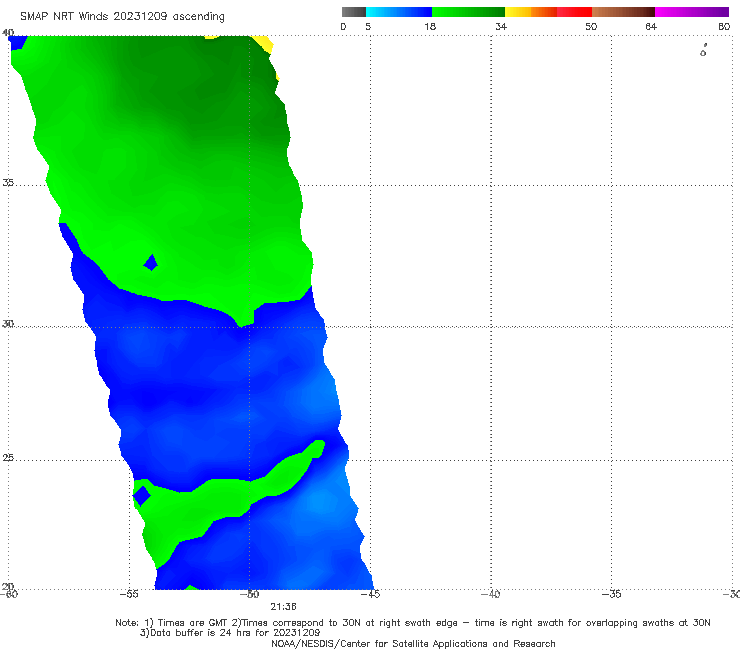Click the longitude label '-40'
Screen dimensions: 740x650
pyautogui.click(x=491, y=594)
